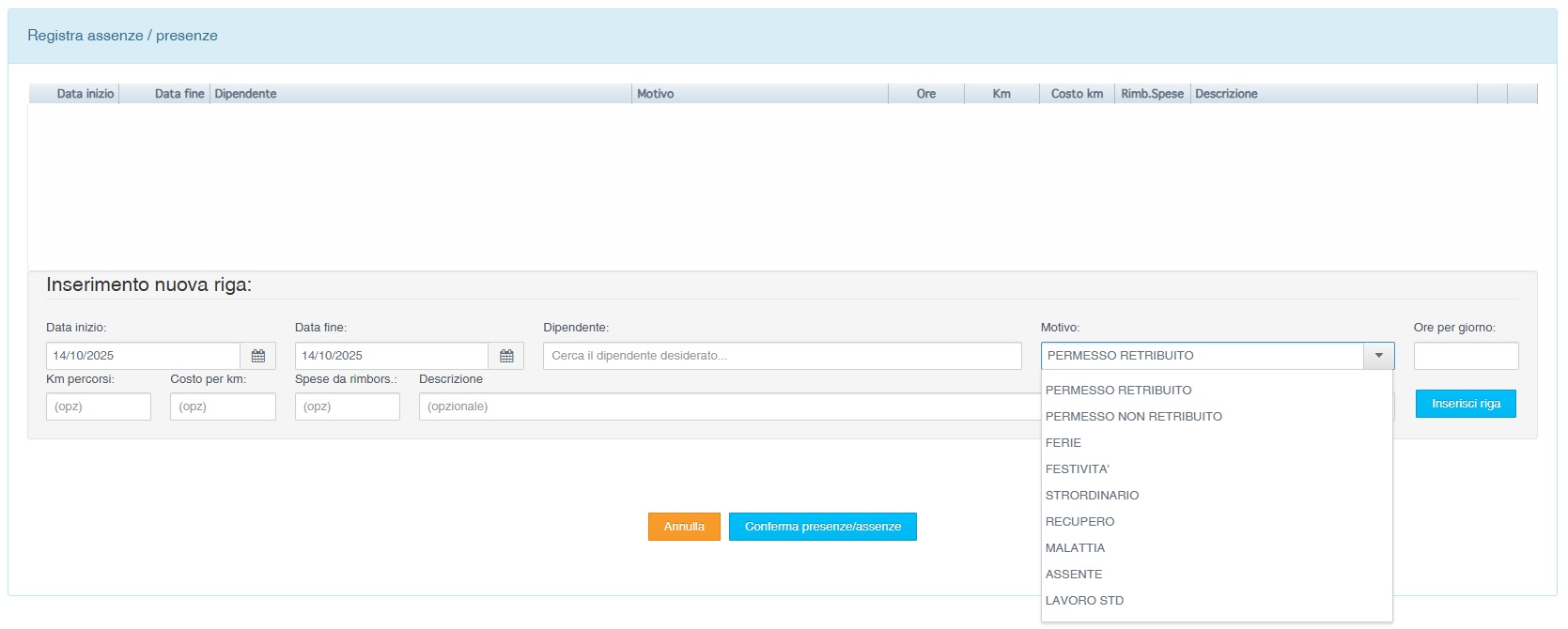
Task: Click Conferma presenze/assenze button
Action: (x=822, y=527)
